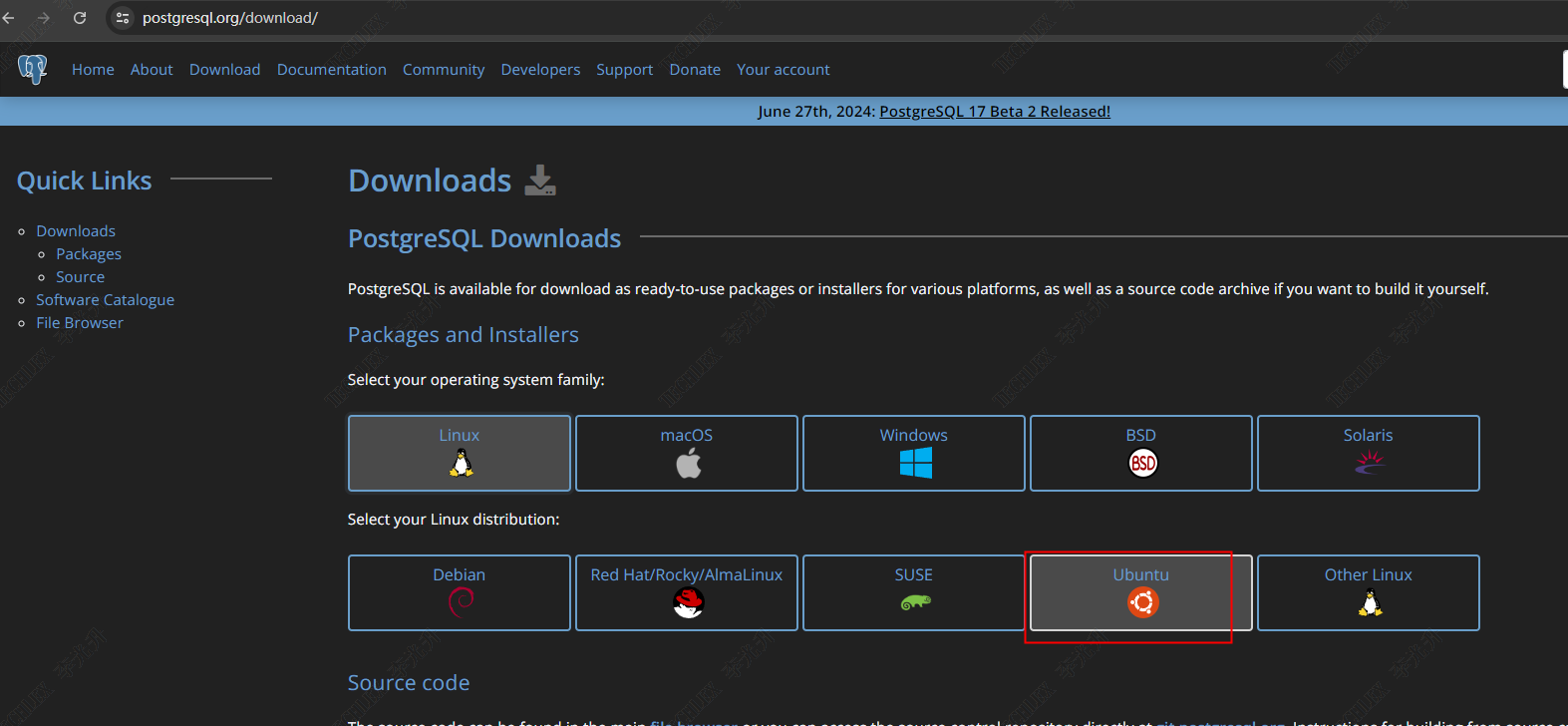Screen dimensions: 1568x726
Task: Open Source in Quick Links
Action: (x=80, y=277)
